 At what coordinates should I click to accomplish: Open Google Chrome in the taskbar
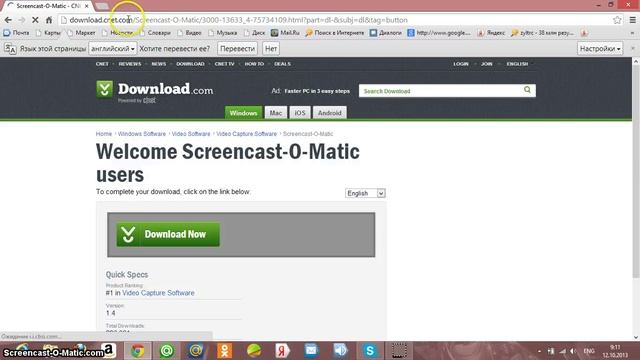(138, 351)
